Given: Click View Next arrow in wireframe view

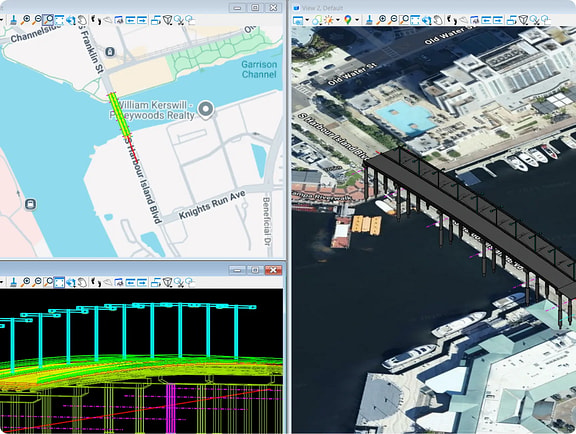Looking at the screenshot, I should 142,282.
